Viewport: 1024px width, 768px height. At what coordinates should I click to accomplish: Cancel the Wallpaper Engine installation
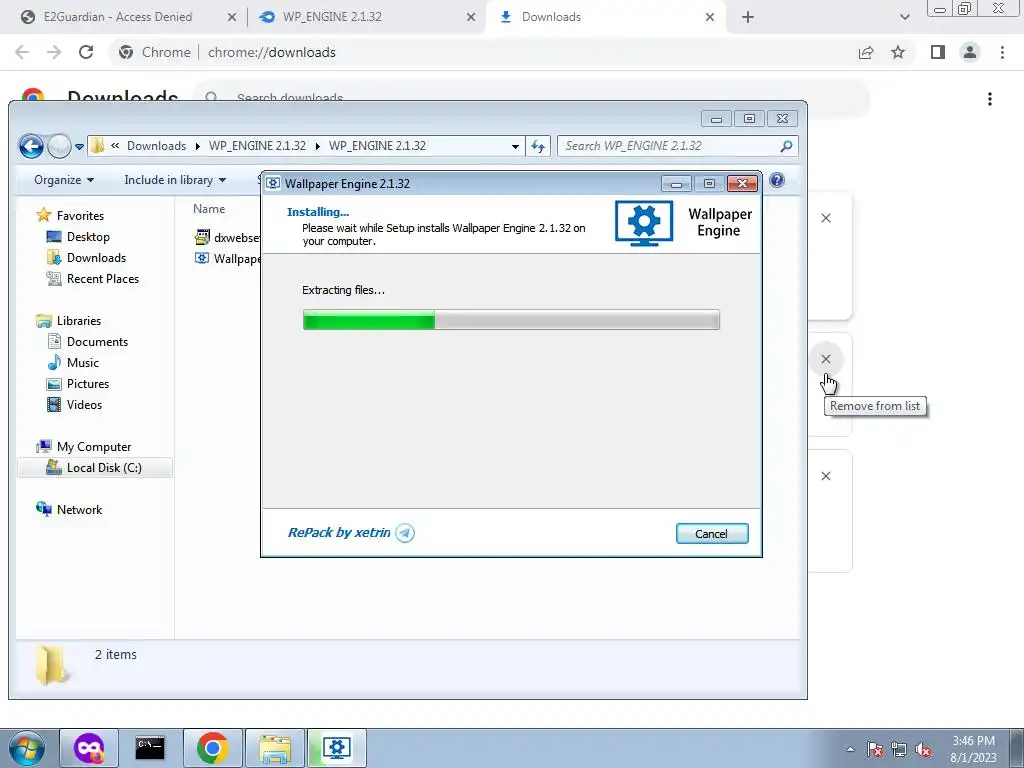tap(712, 534)
